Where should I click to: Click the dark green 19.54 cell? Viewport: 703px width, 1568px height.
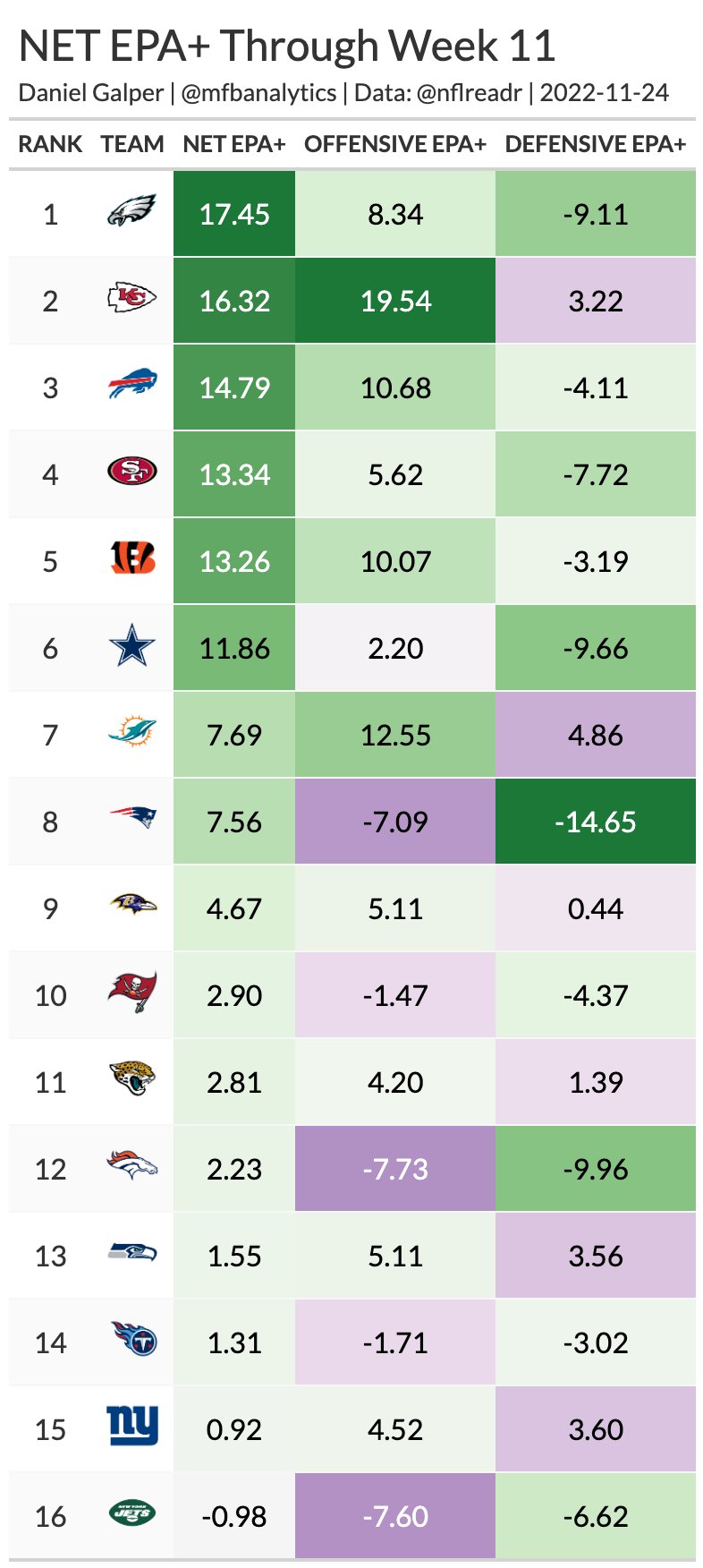tap(395, 301)
